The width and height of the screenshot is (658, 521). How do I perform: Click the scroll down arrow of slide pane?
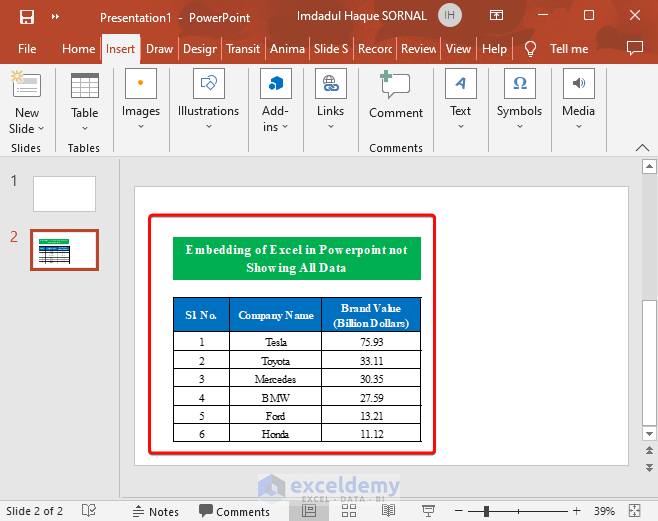coord(649,434)
